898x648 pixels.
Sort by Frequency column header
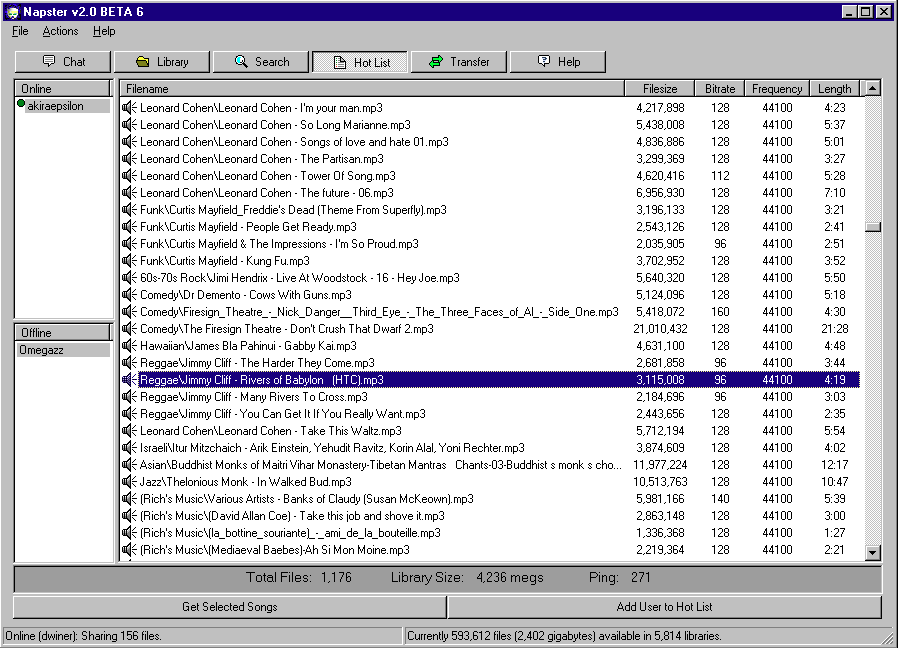click(x=777, y=89)
